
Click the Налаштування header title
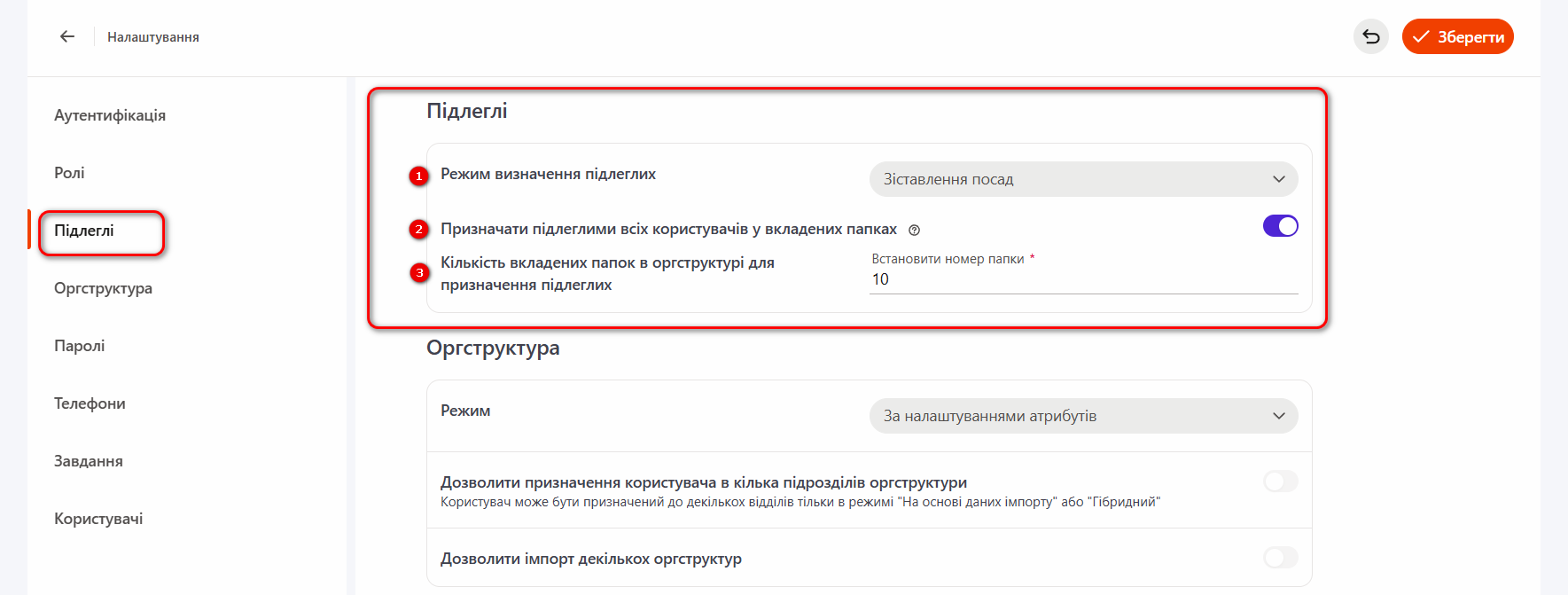click(153, 37)
